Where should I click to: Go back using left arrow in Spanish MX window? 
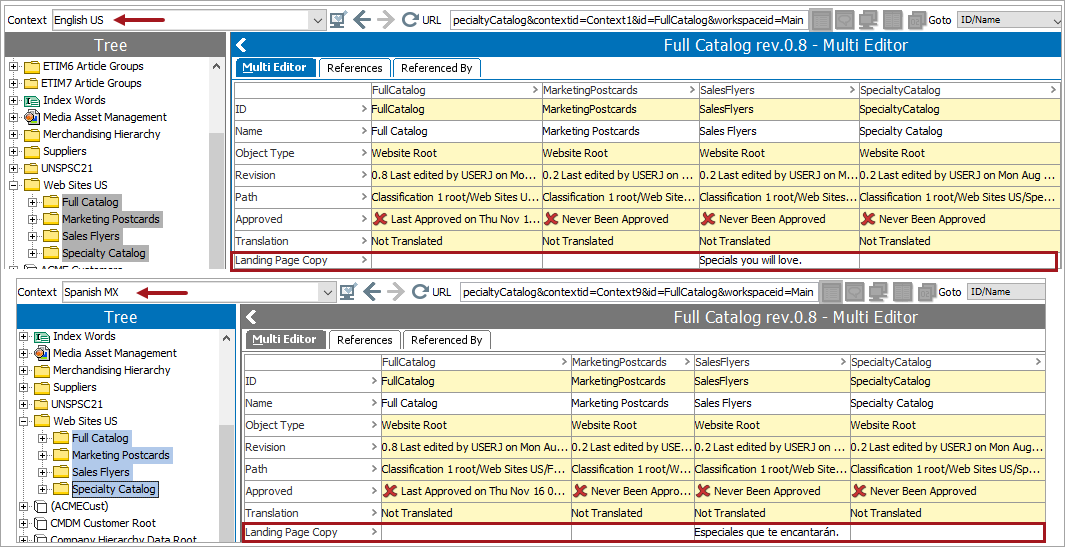point(372,292)
